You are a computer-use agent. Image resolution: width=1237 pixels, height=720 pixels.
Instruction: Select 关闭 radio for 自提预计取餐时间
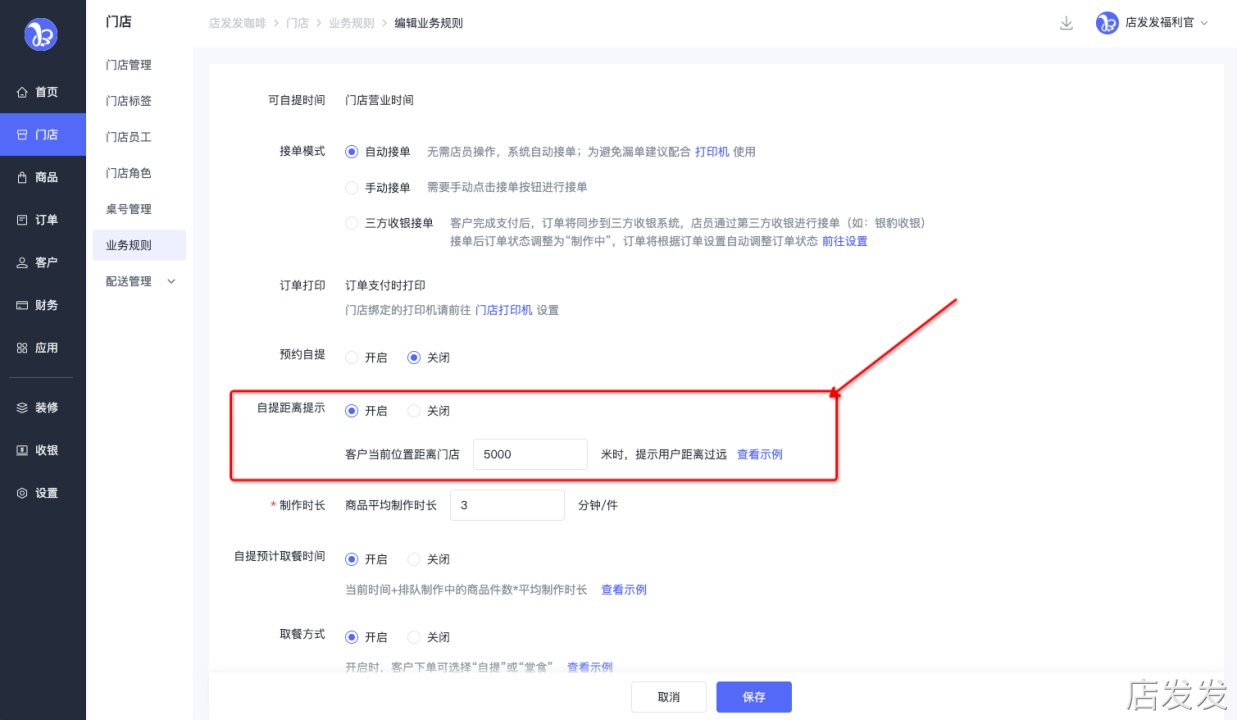414,559
